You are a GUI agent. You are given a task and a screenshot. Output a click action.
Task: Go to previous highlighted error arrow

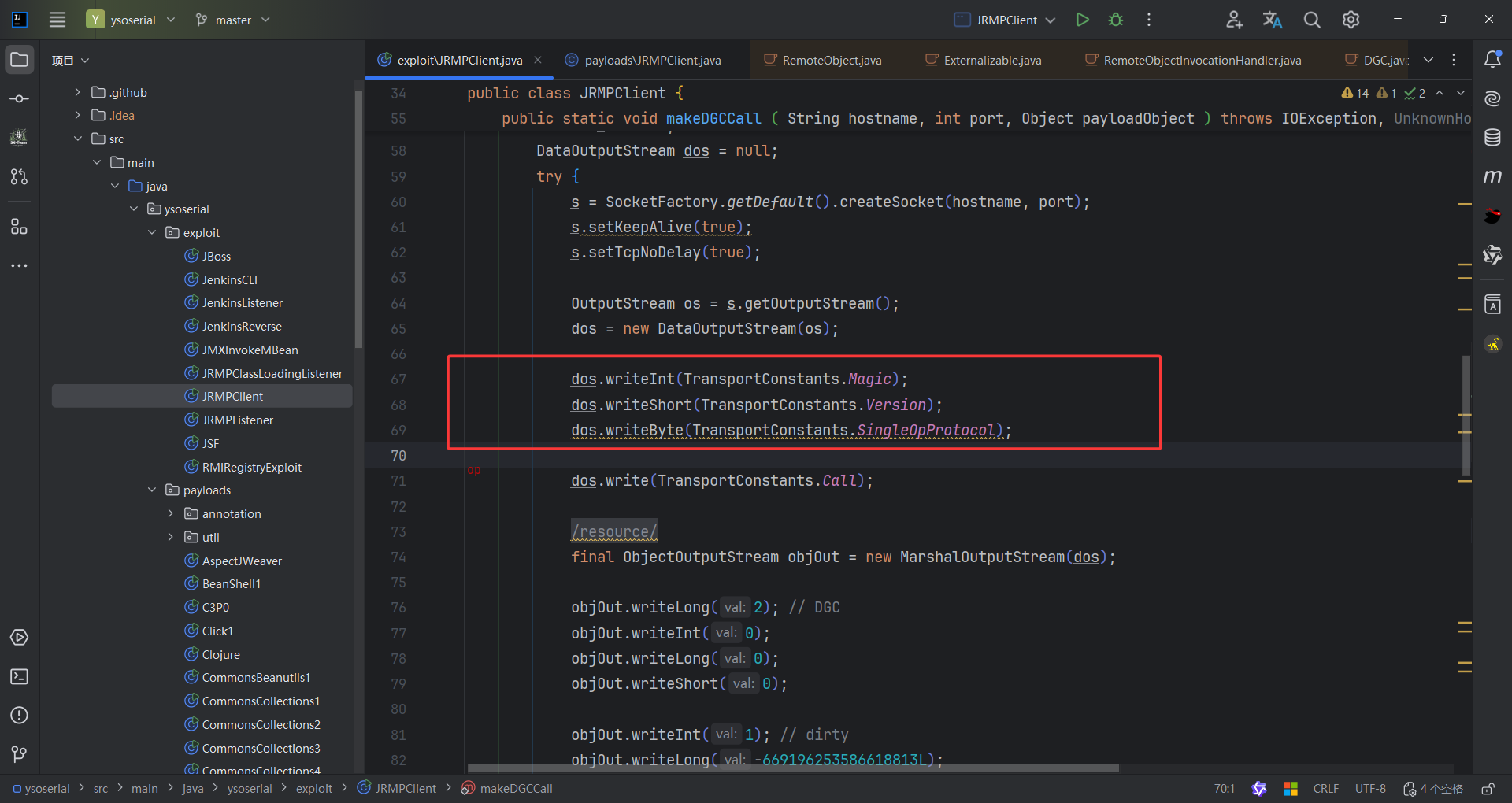pyautogui.click(x=1440, y=93)
